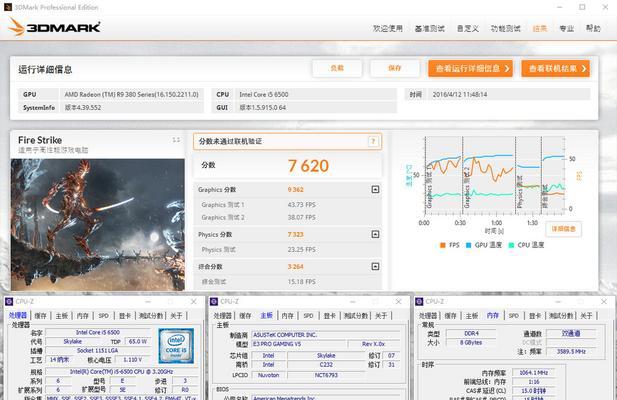The width and height of the screenshot is (617, 400).
Task: Open the 欢迎使用 menu in 3DMark
Action: (388, 28)
